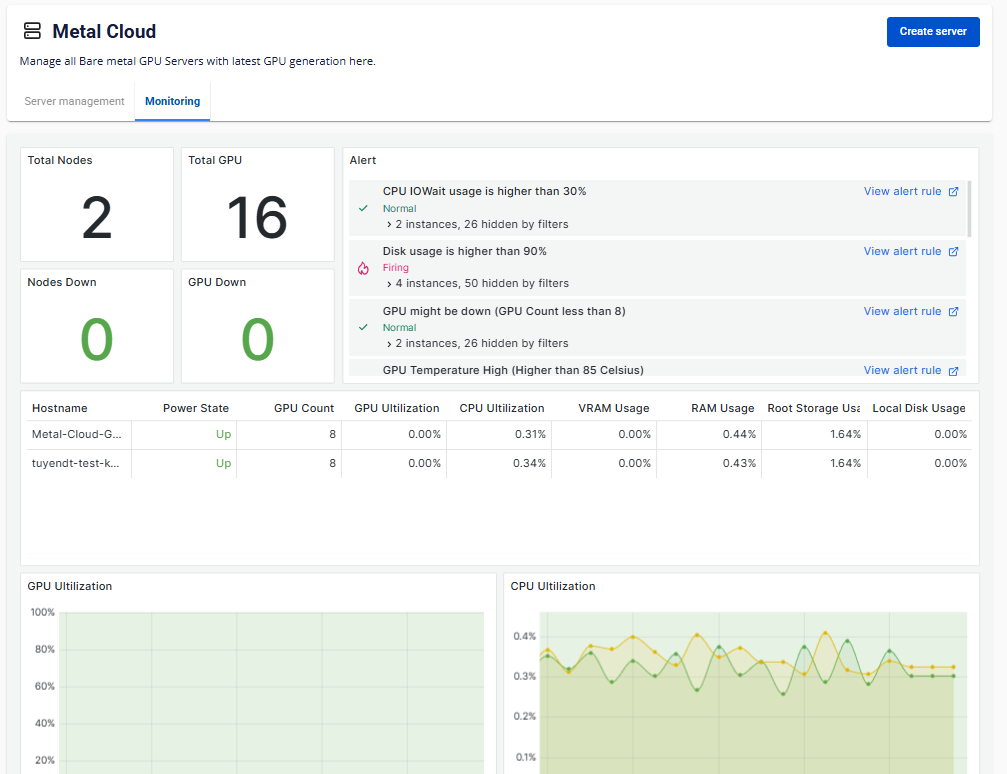
Task: Click the fire icon of Disk usage alert
Action: click(363, 268)
